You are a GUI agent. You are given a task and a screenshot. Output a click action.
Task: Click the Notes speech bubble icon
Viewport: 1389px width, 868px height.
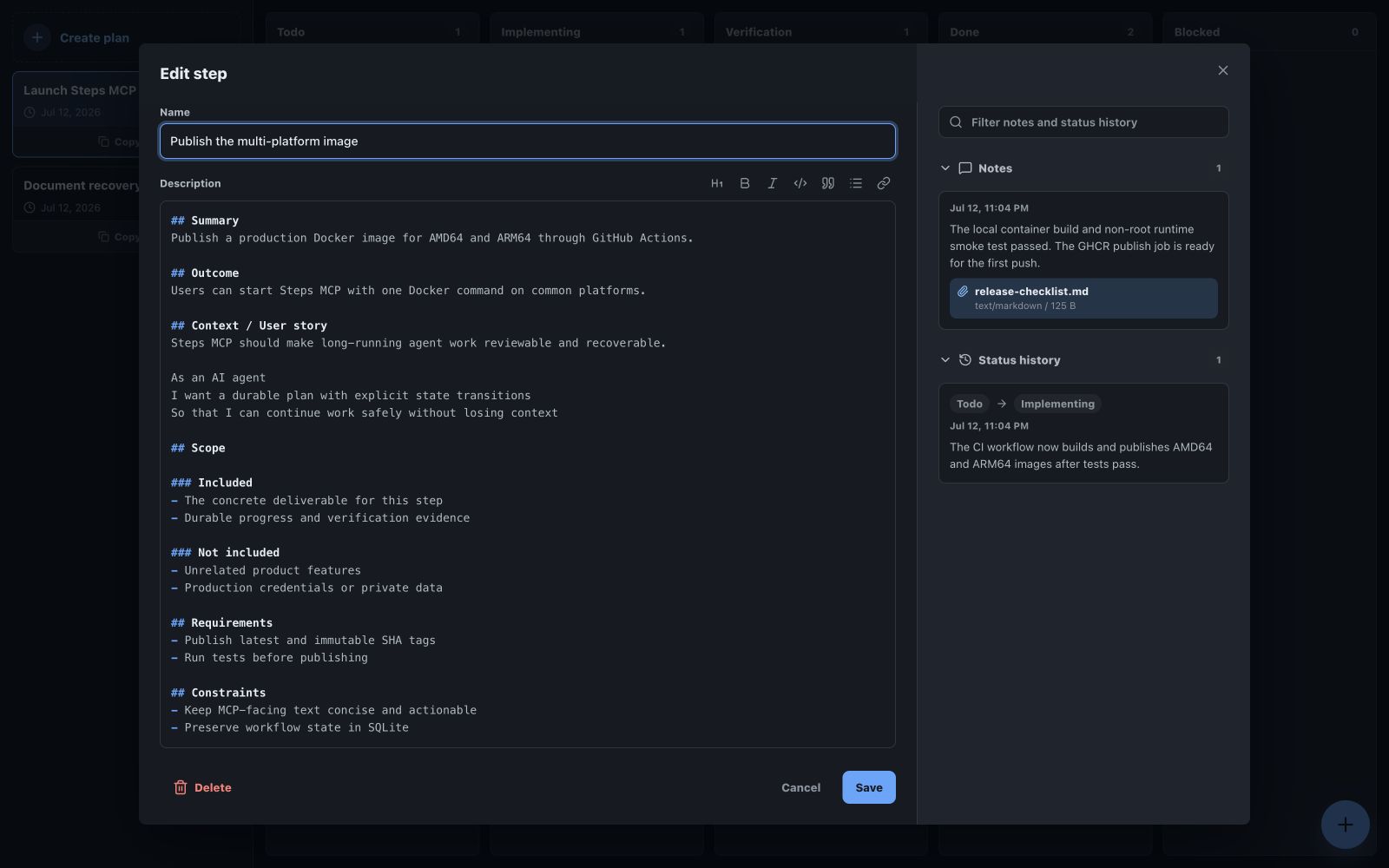964,168
